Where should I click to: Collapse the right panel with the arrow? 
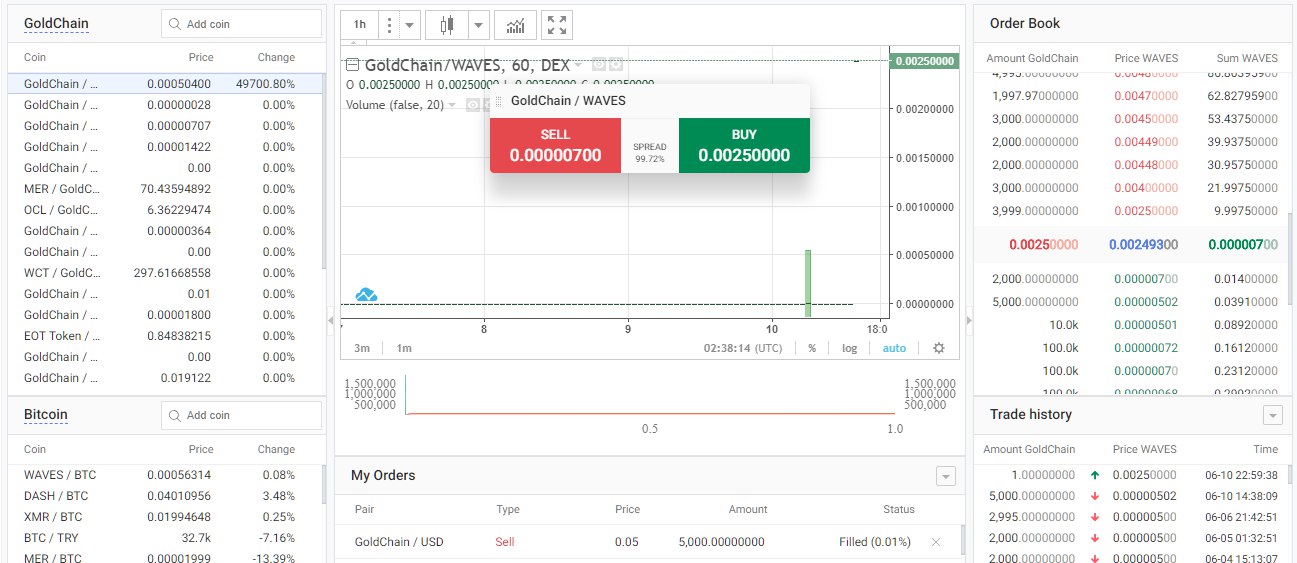pyautogui.click(x=967, y=320)
